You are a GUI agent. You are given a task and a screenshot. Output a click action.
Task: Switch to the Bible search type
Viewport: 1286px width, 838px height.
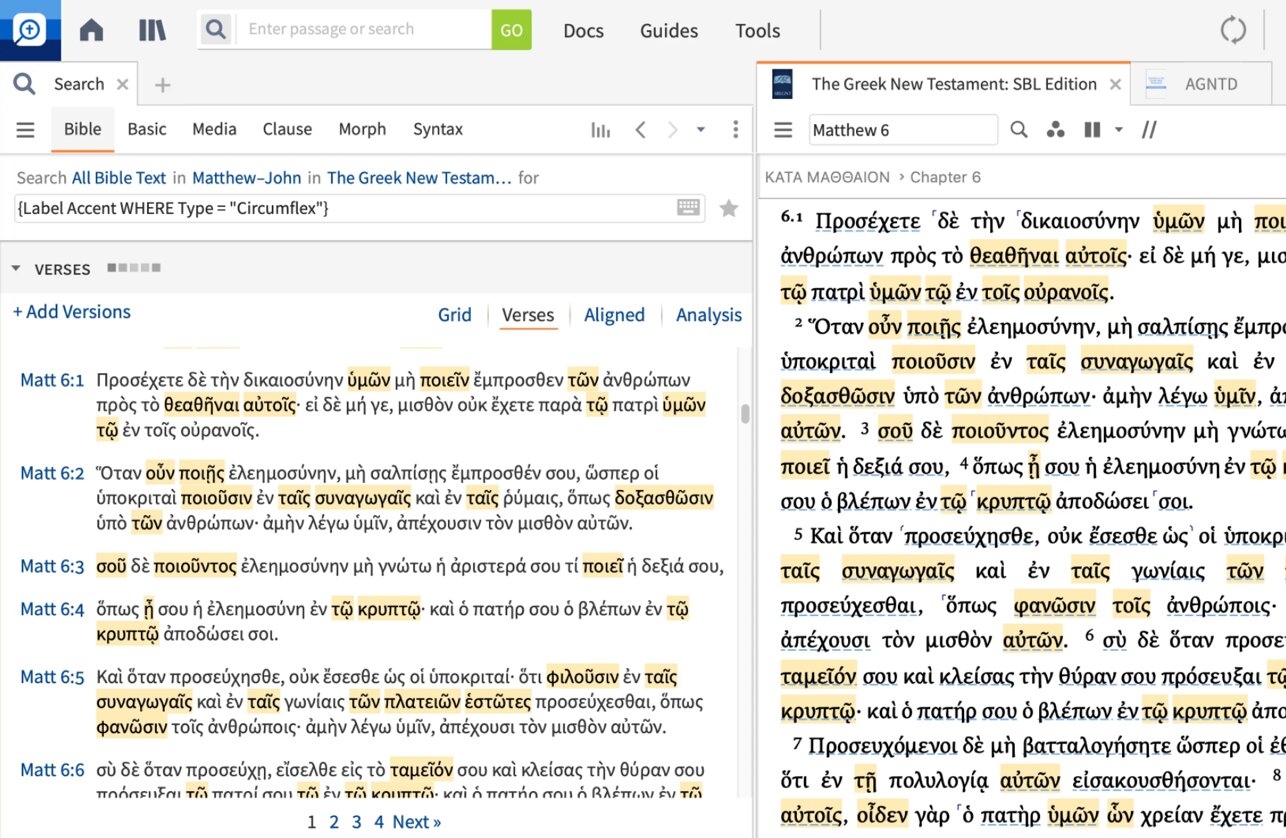[83, 129]
